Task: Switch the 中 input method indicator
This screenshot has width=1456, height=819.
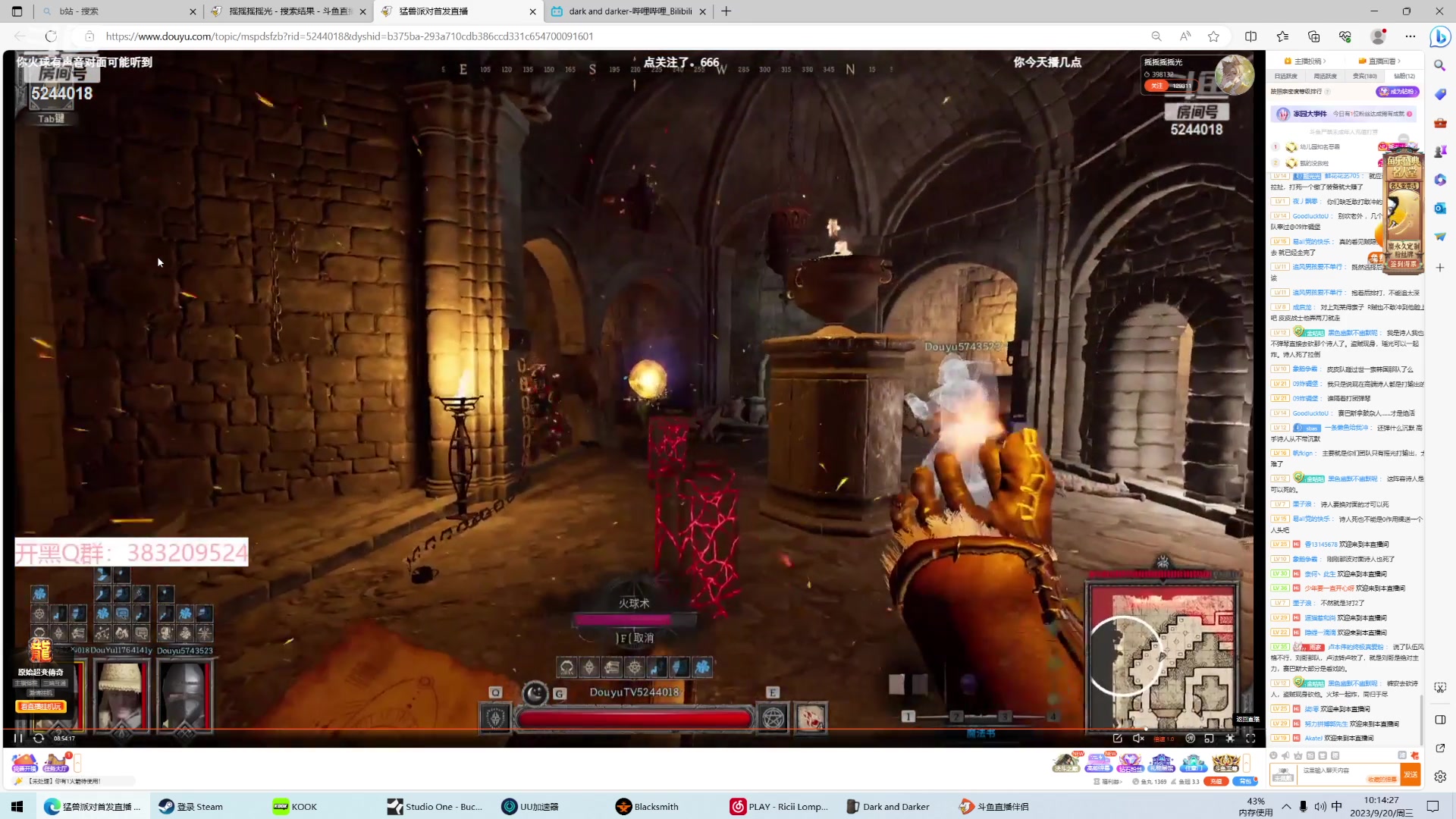Action: tap(1337, 807)
